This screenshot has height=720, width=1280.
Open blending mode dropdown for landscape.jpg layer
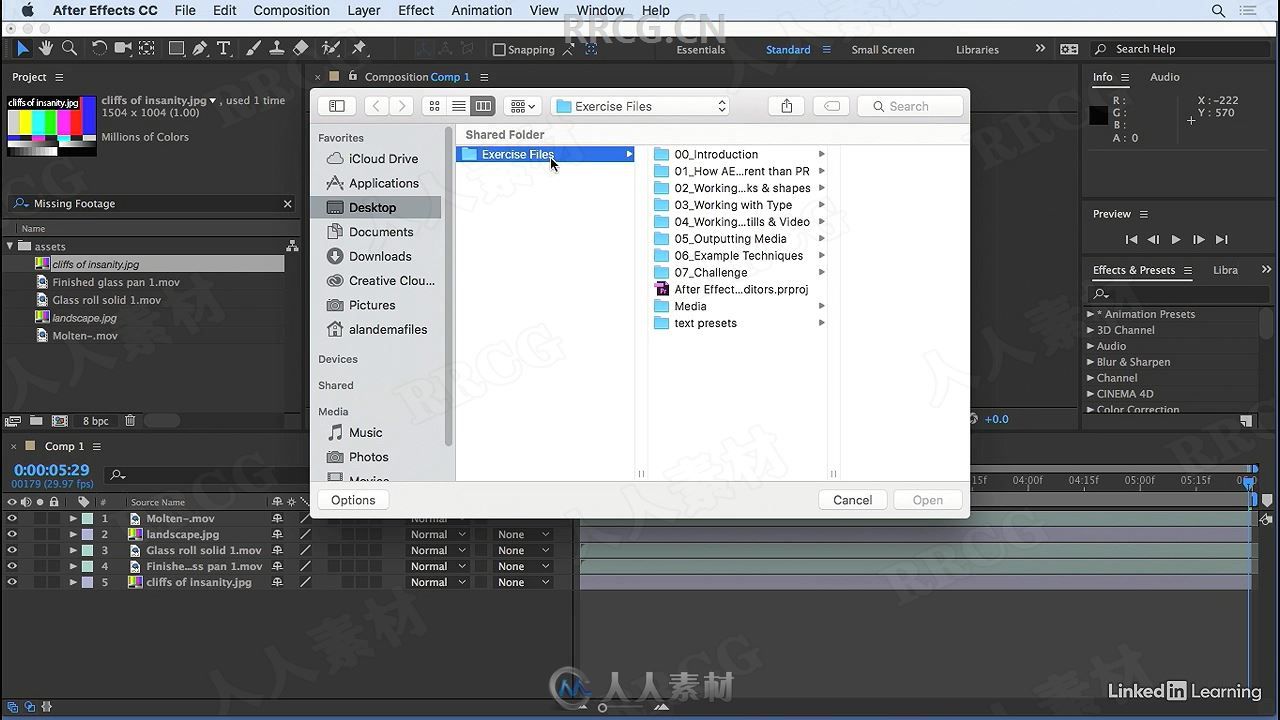pos(438,534)
